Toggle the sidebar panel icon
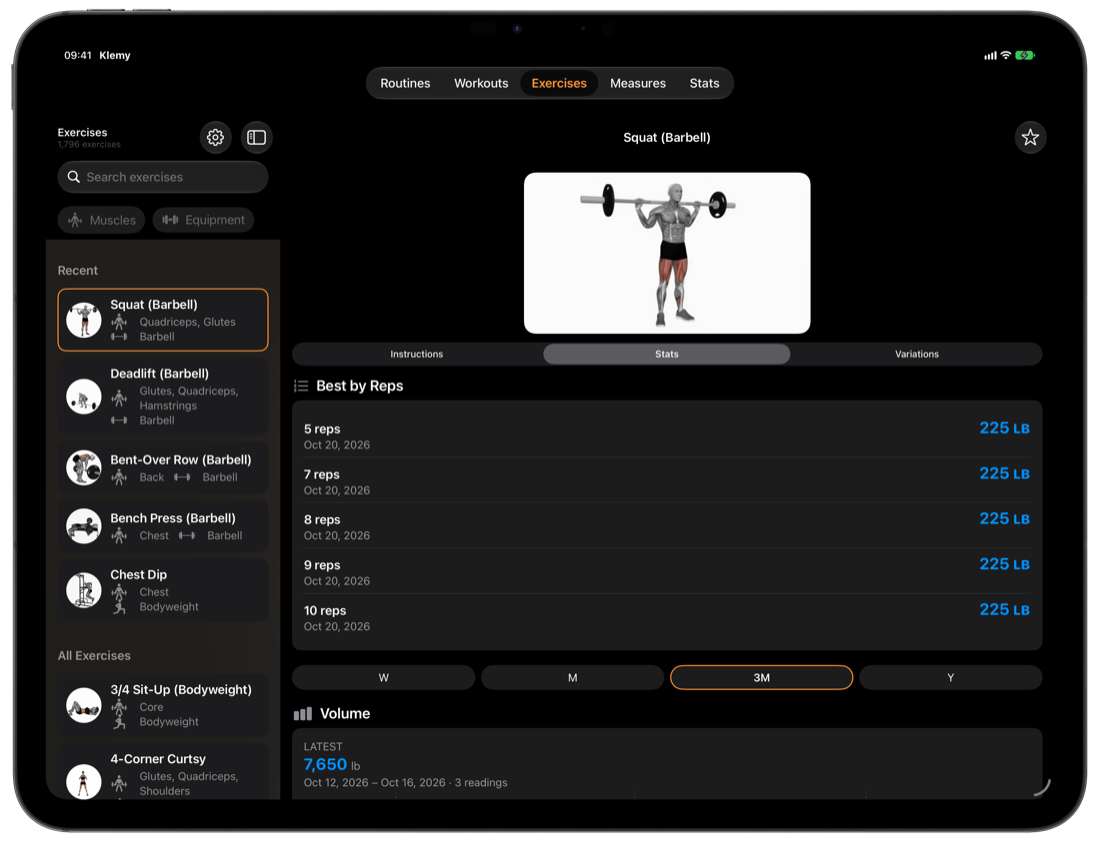Viewport: 1100px width, 843px height. [257, 137]
